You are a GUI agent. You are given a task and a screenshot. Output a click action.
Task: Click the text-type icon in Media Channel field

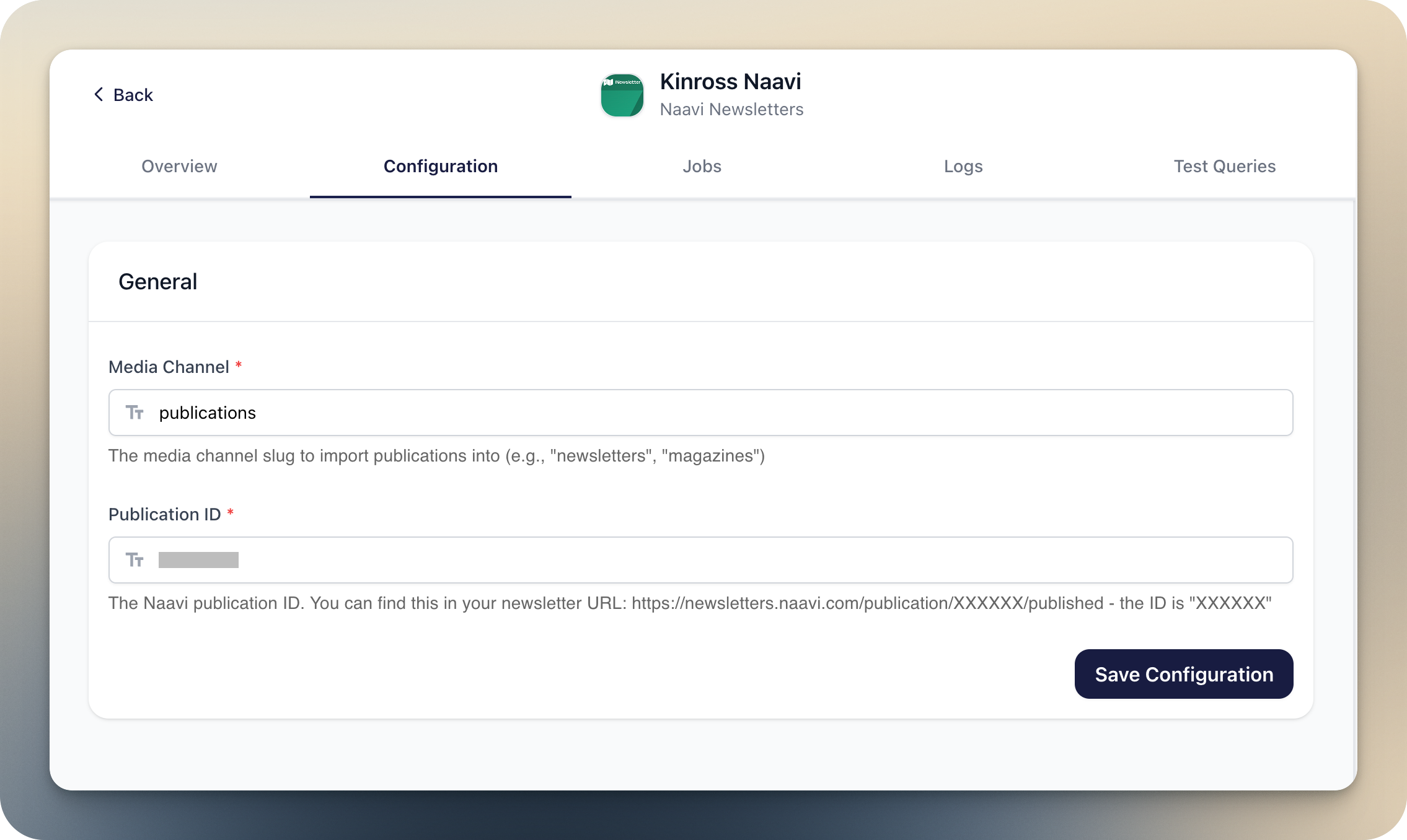click(136, 412)
